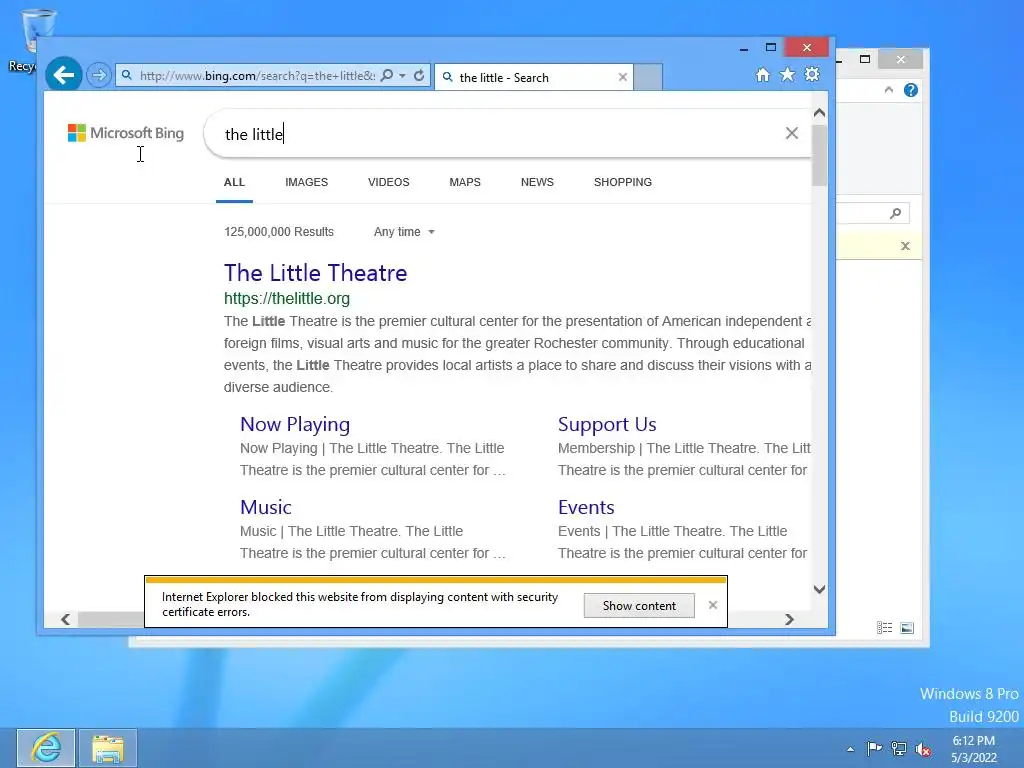Collapse the ribbon chevron in the background window
Viewport: 1024px width, 768px height.
click(889, 90)
